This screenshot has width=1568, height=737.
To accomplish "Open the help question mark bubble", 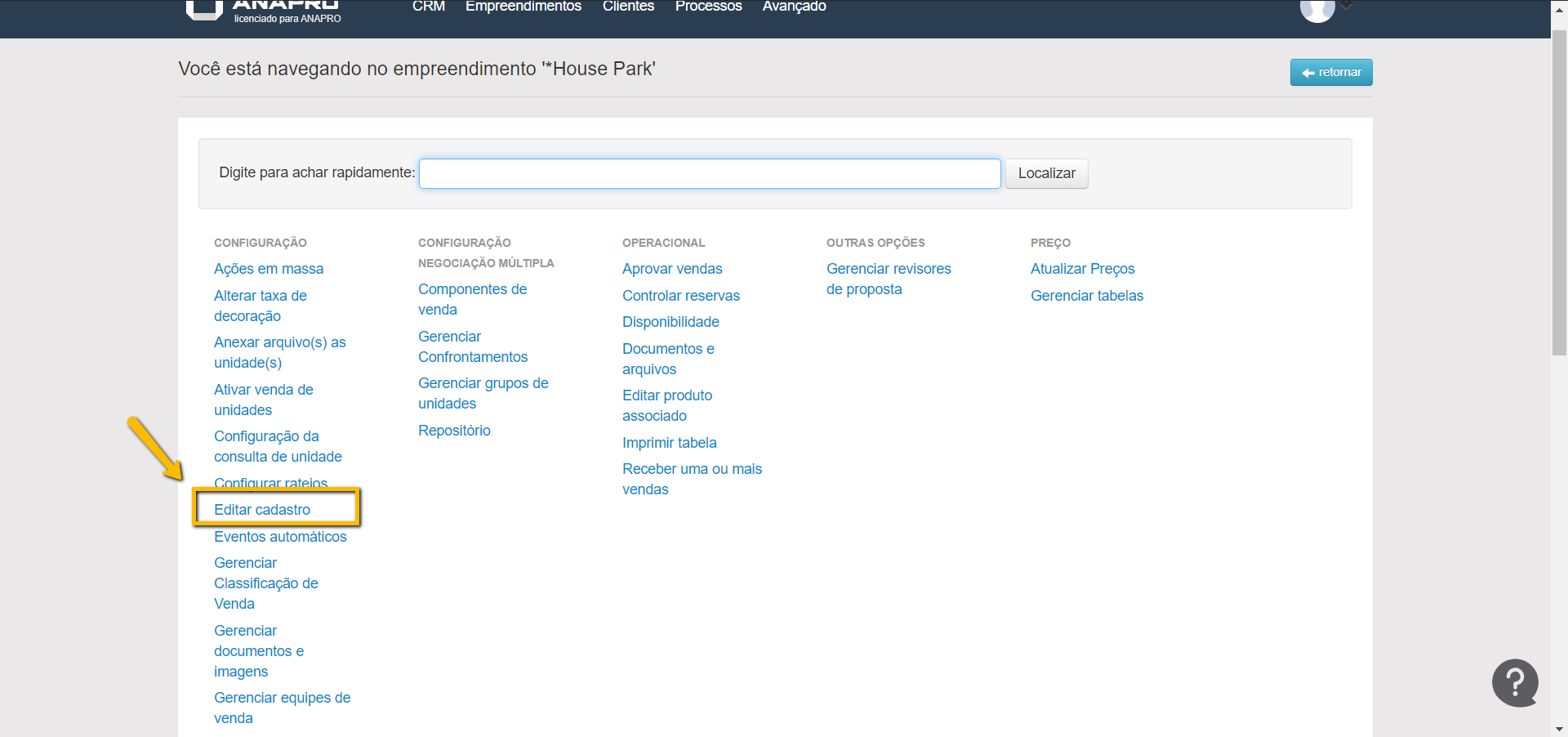I will (x=1515, y=682).
